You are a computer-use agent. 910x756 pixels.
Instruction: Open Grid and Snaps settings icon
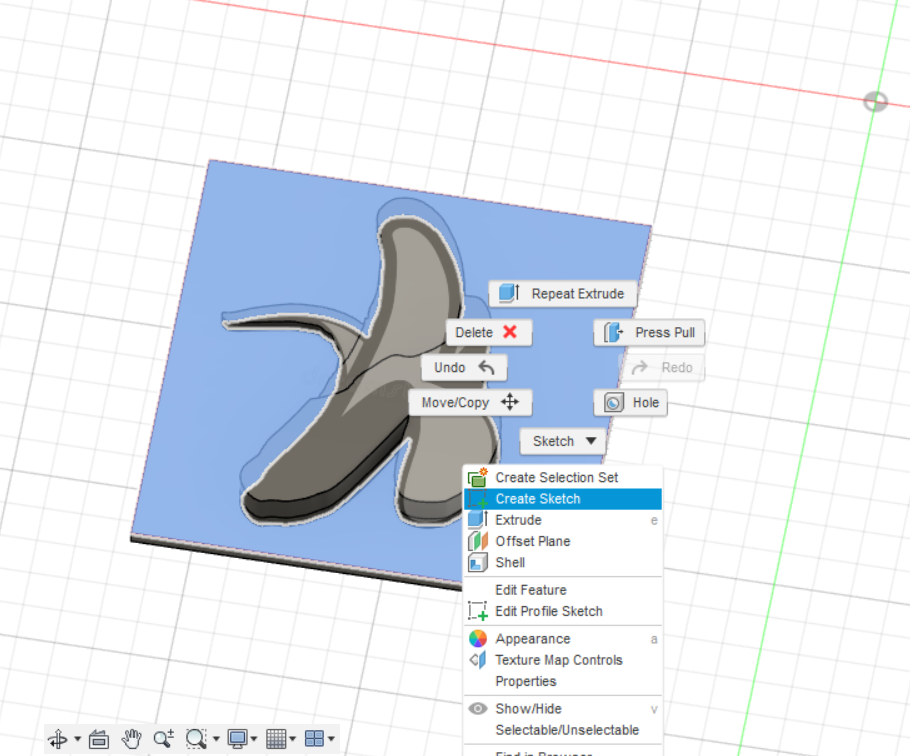pos(276,739)
